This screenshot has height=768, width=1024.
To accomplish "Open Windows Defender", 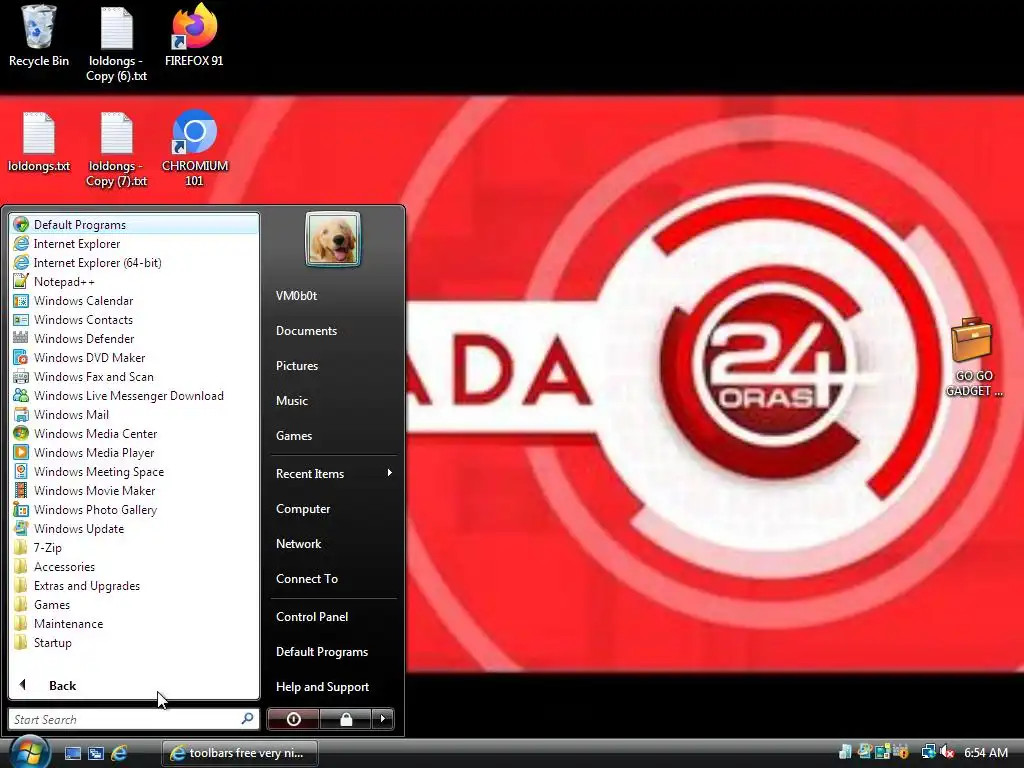I will (134, 338).
